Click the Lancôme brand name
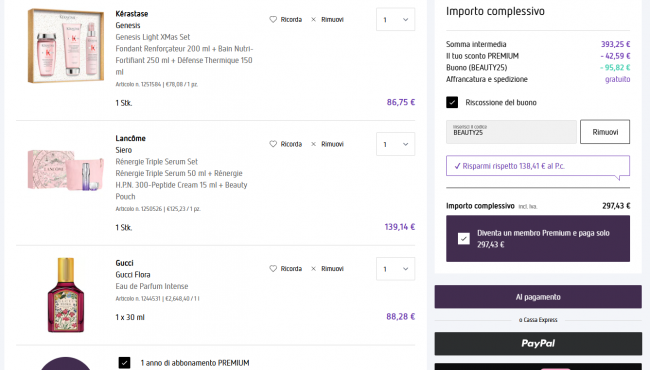650x370 pixels. pos(131,138)
